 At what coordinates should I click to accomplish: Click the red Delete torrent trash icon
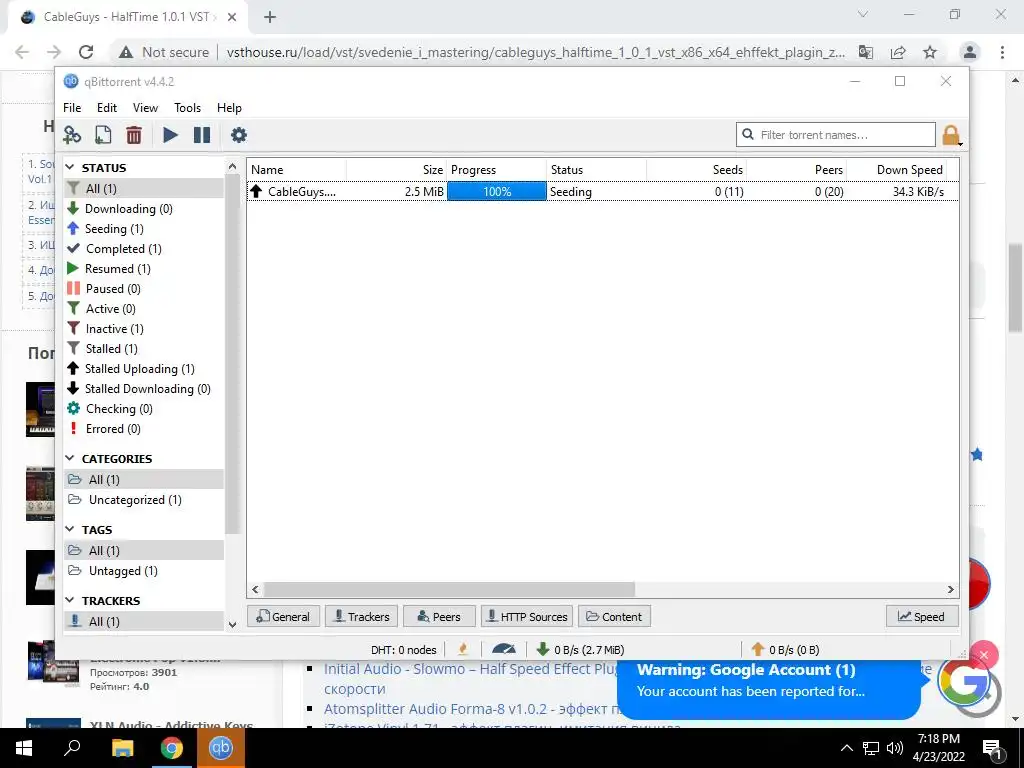click(x=134, y=135)
